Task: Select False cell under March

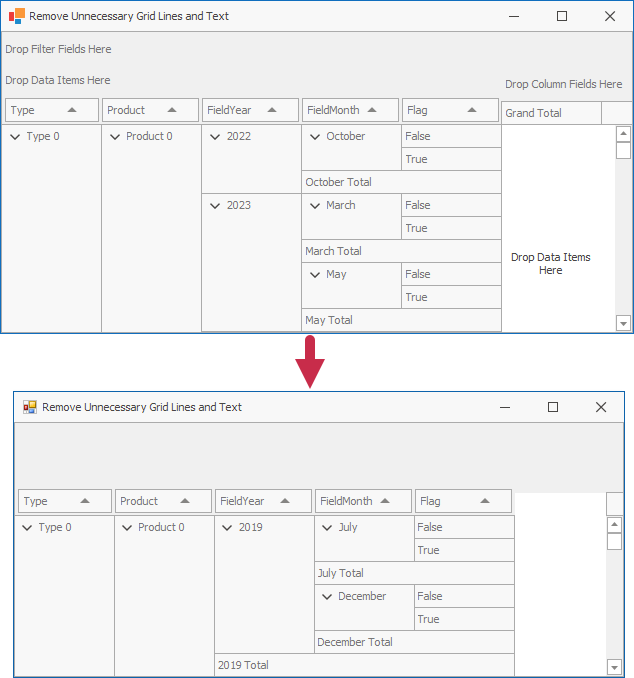Action: pyautogui.click(x=451, y=205)
